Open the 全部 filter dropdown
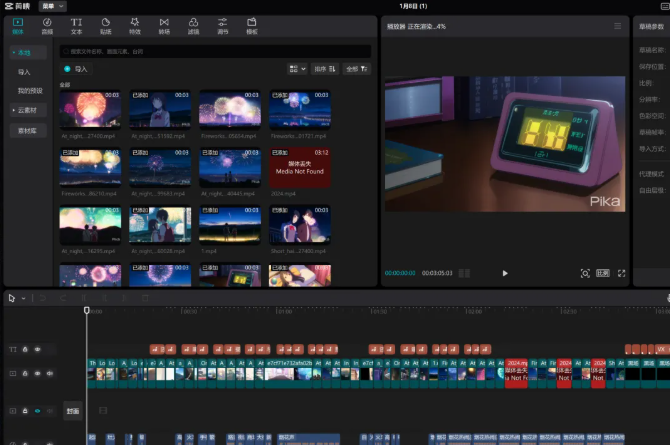 point(357,69)
